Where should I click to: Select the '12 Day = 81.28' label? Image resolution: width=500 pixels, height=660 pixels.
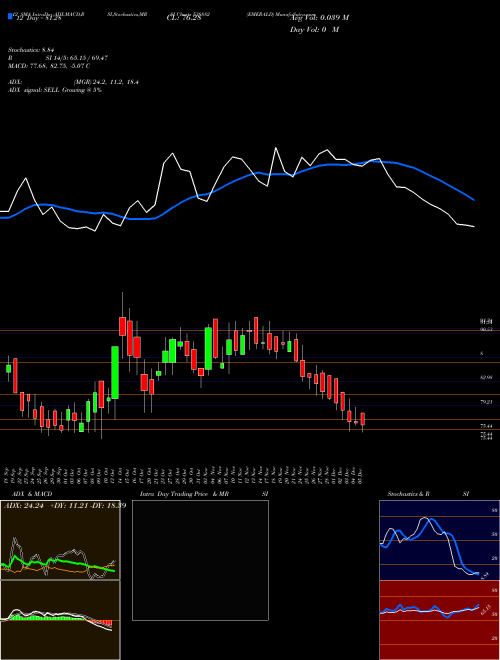click(39, 18)
